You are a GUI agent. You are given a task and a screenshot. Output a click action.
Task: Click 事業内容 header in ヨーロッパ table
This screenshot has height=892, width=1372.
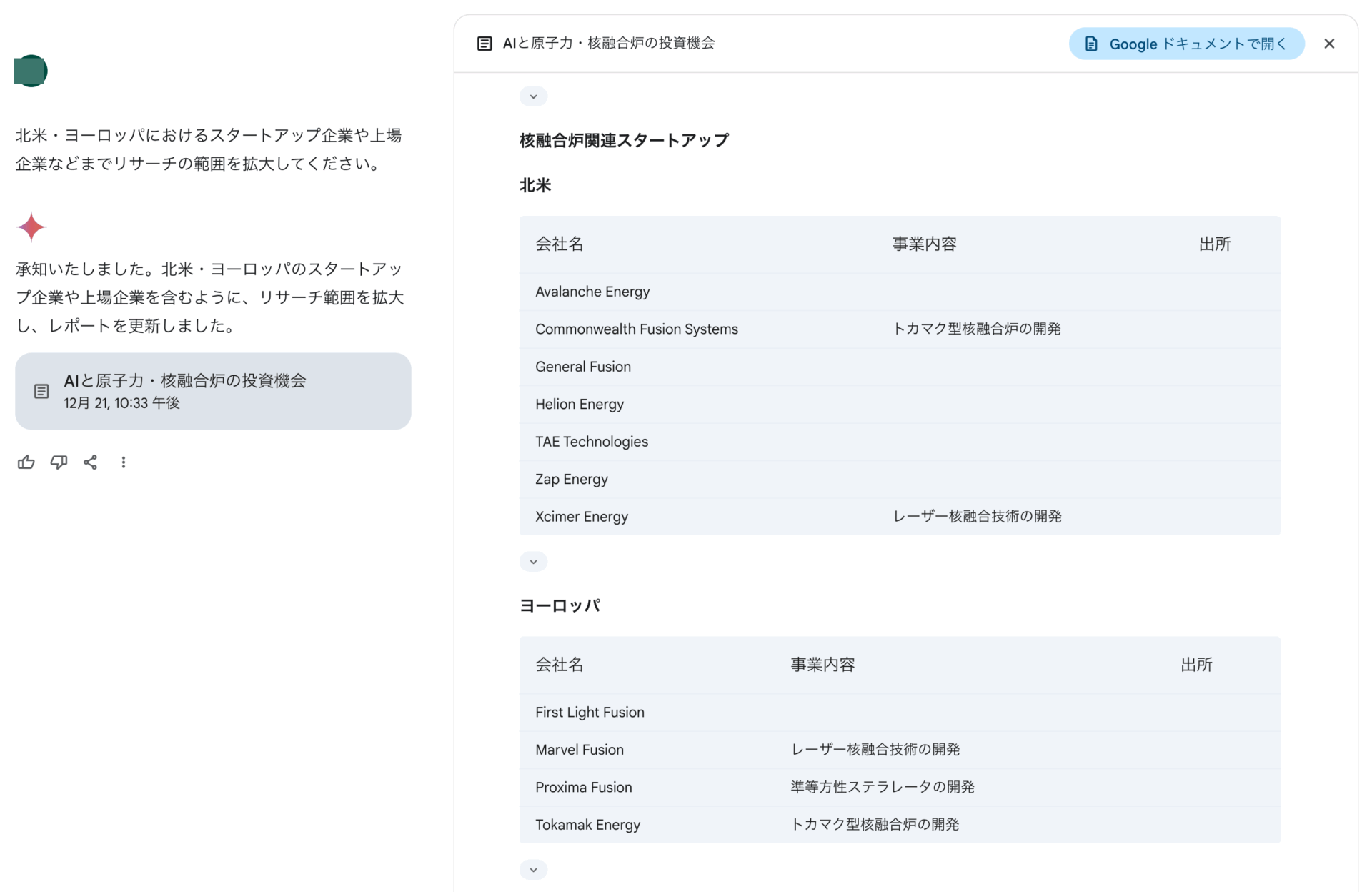tap(822, 665)
